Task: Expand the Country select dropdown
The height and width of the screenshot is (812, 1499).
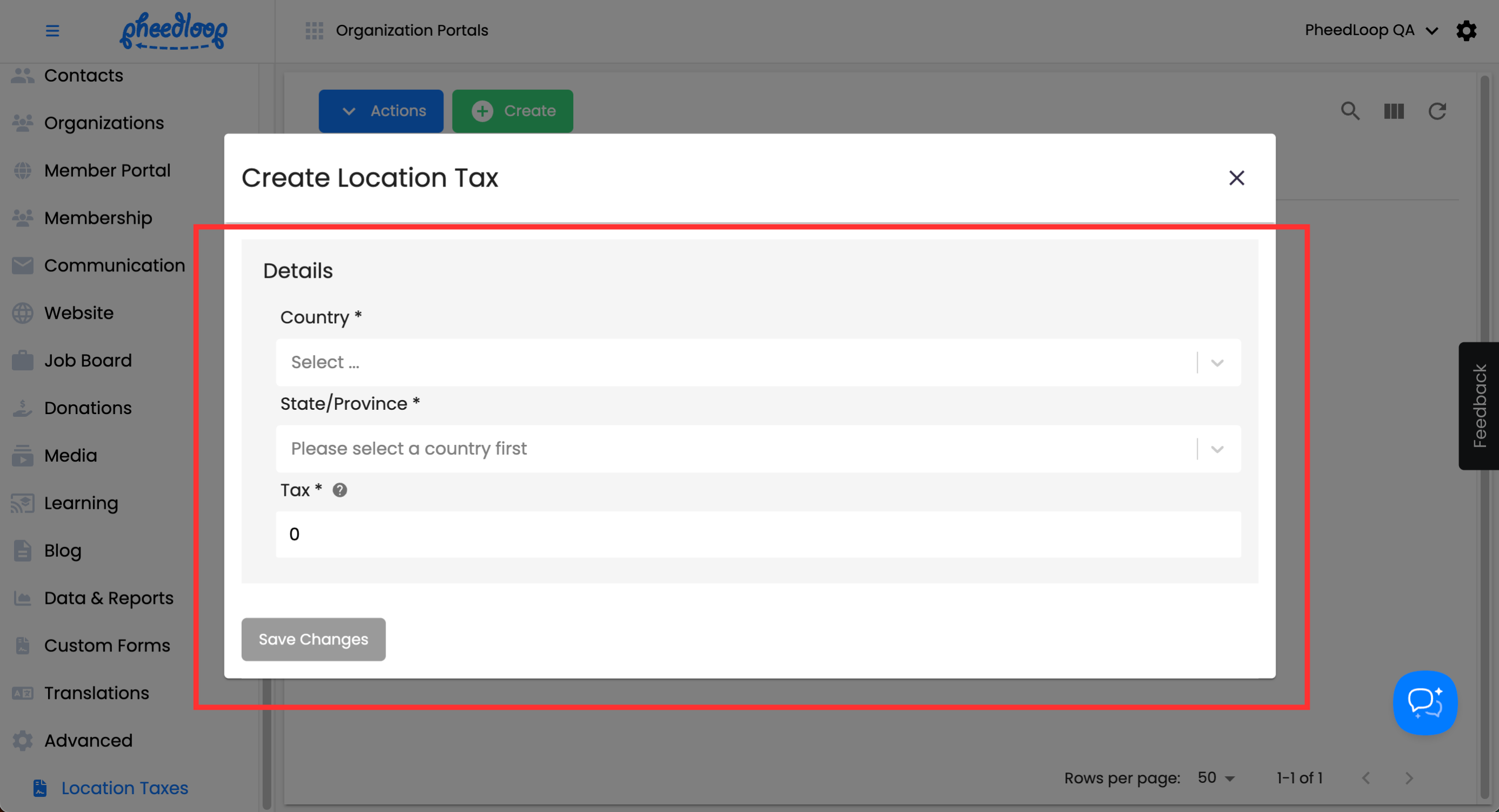Action: (758, 362)
